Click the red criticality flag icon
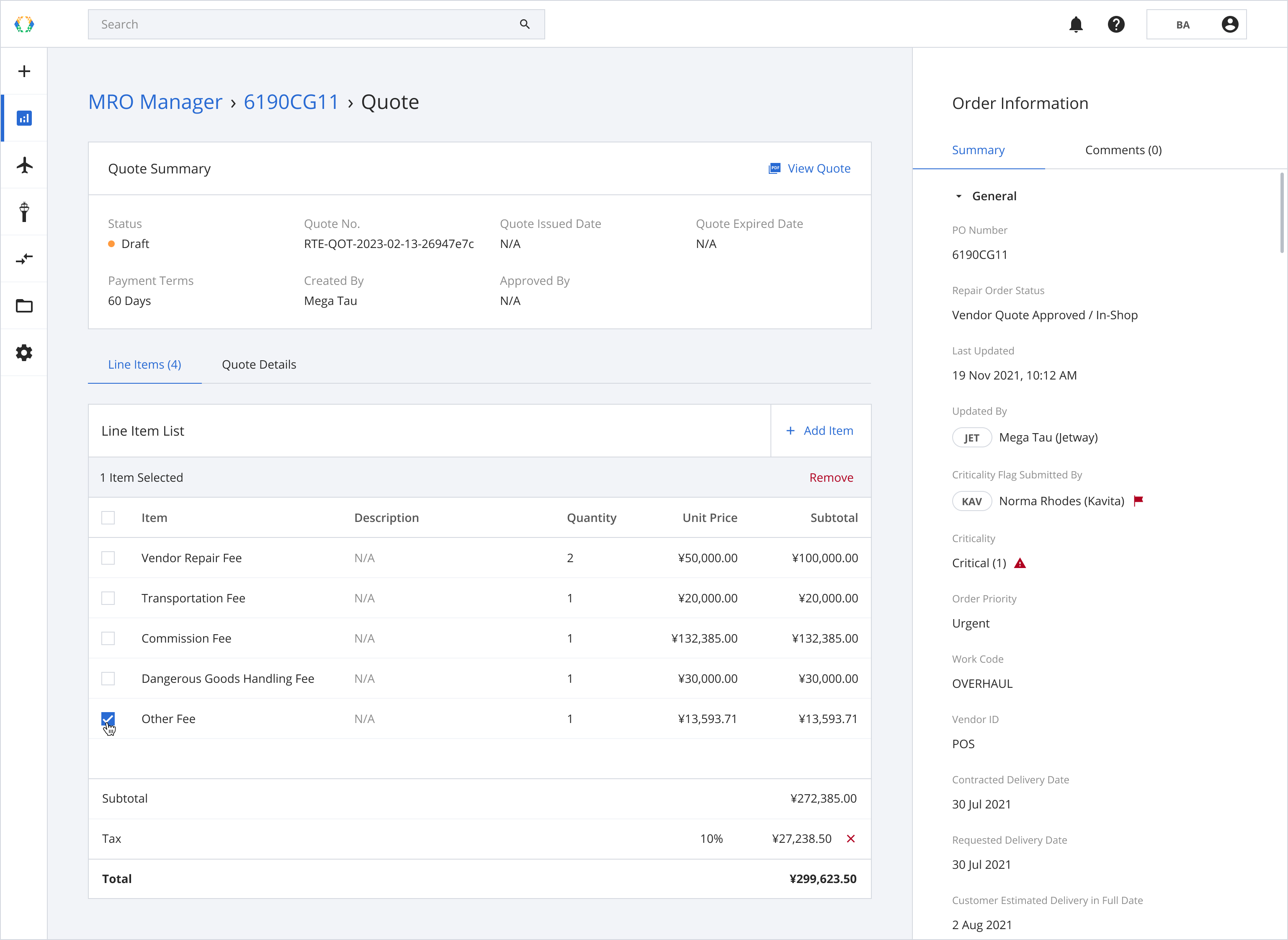This screenshot has width=1288, height=940. (1139, 501)
